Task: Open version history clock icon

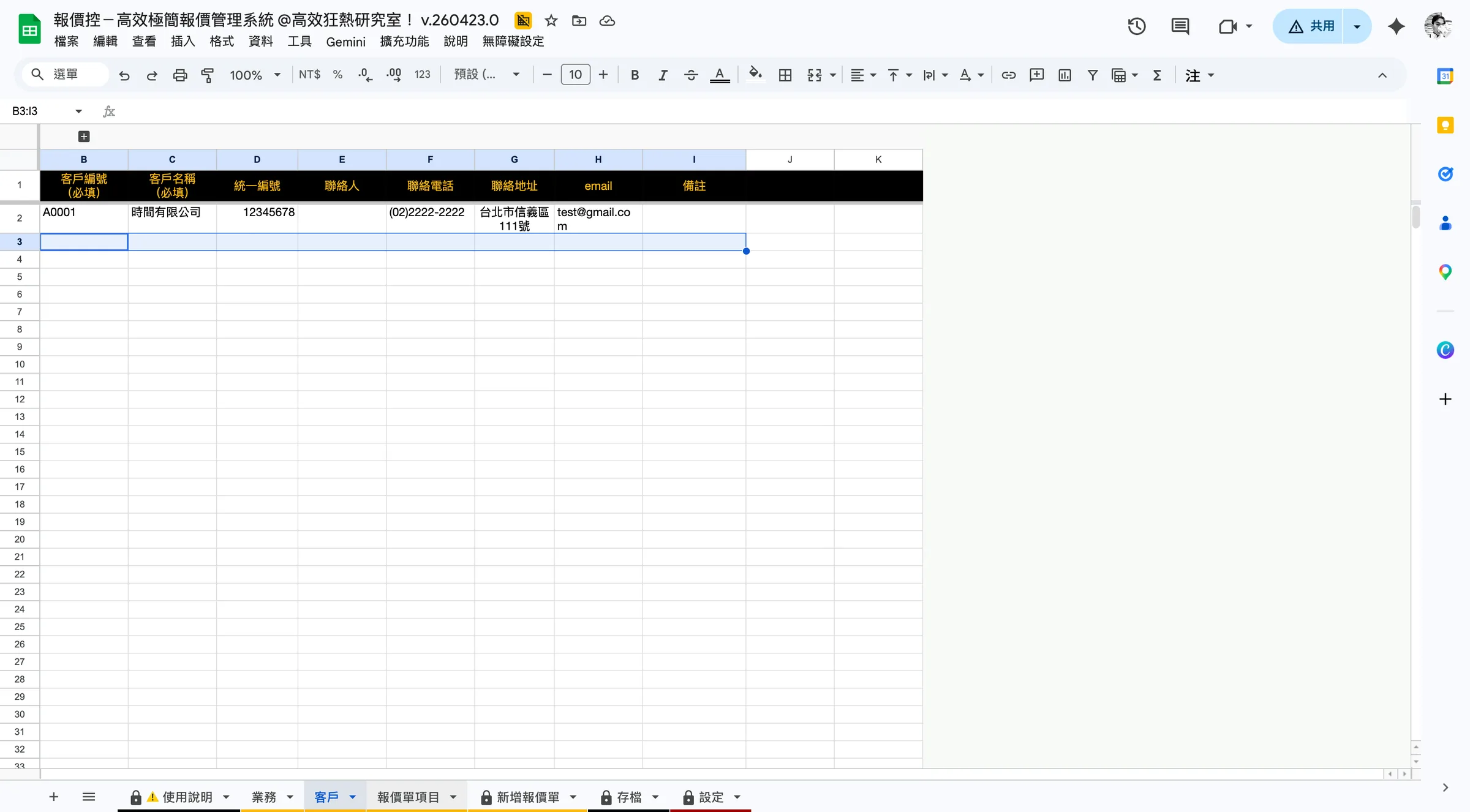Action: pos(1136,26)
